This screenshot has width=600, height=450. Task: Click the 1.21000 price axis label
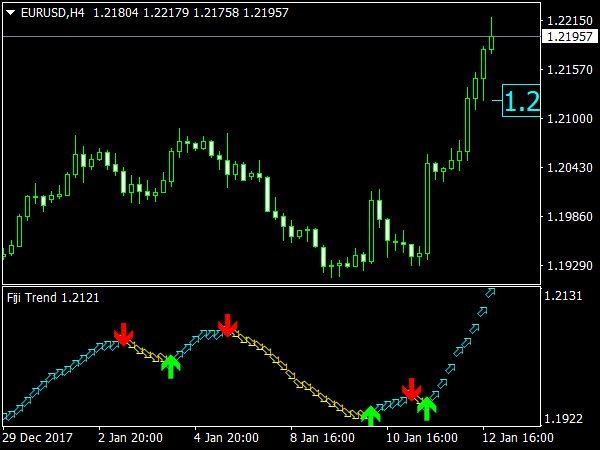click(570, 119)
